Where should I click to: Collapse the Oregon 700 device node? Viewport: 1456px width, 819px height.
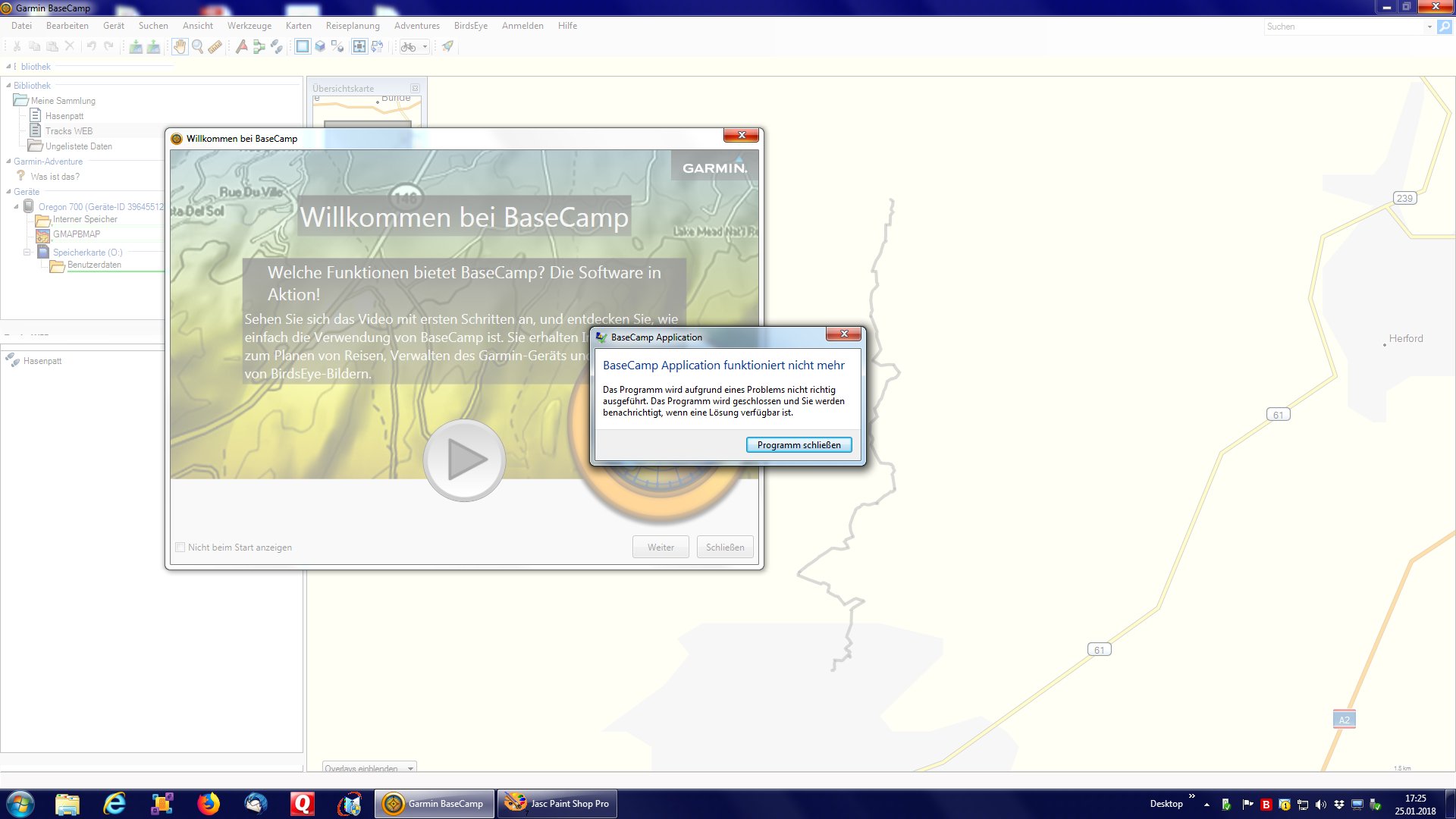point(16,207)
